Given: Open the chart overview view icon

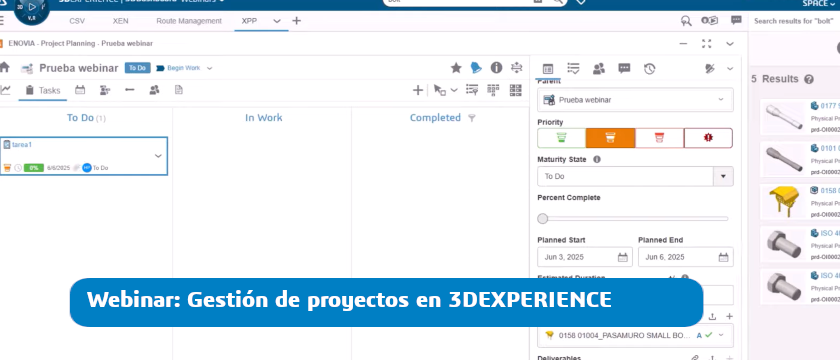Looking at the screenshot, I should point(5,90).
